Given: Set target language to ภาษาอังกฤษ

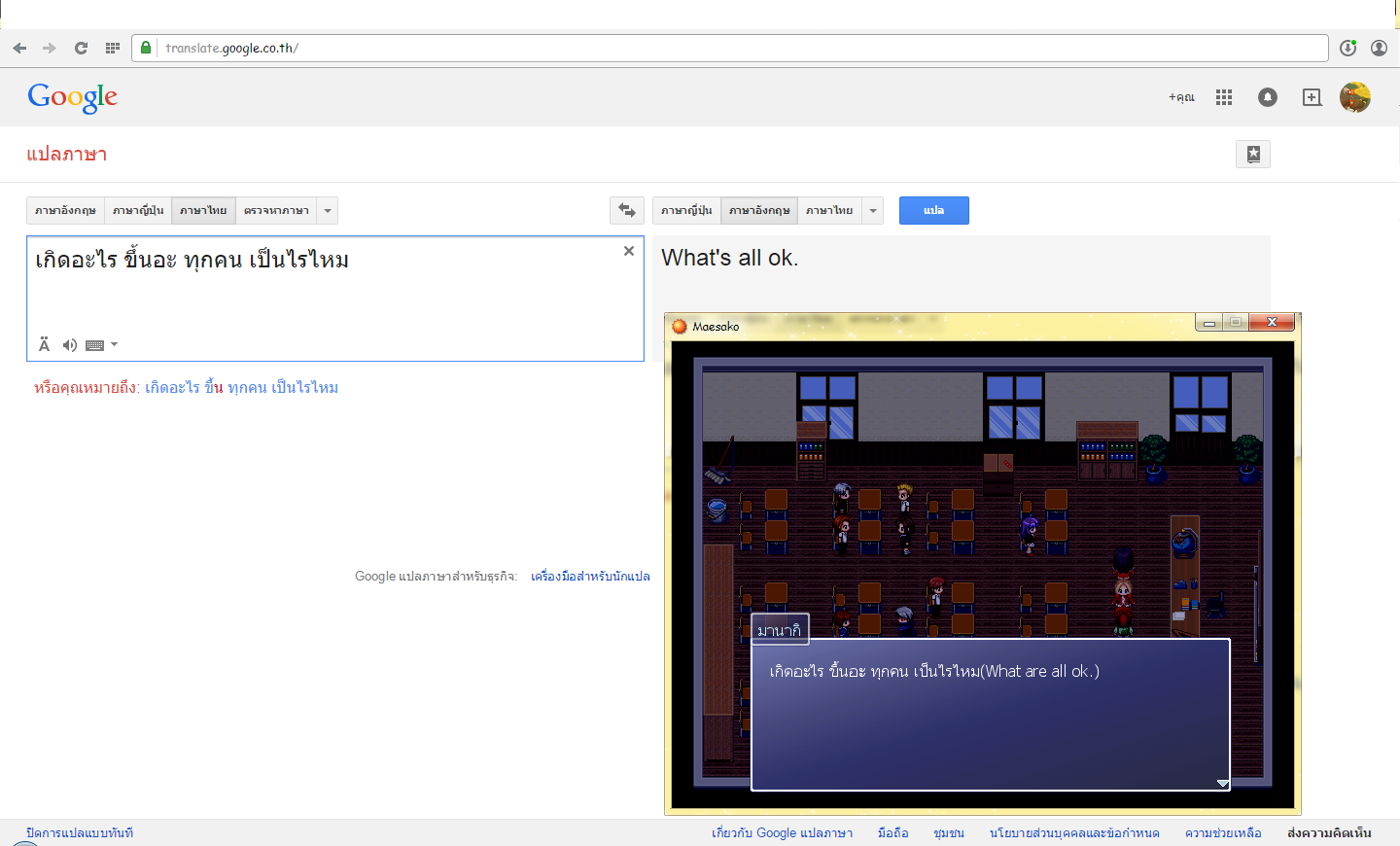Looking at the screenshot, I should pos(759,210).
